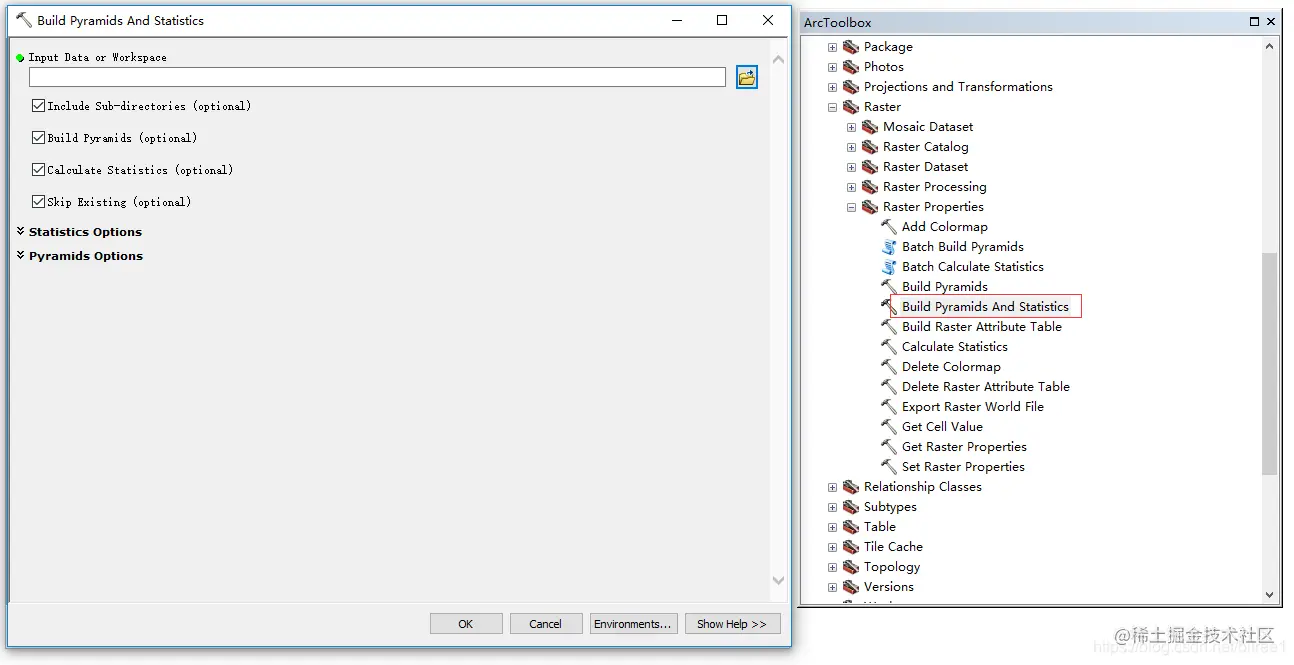Screen dimensions: 1294x665
Task: Click the OK button
Action: click(466, 624)
